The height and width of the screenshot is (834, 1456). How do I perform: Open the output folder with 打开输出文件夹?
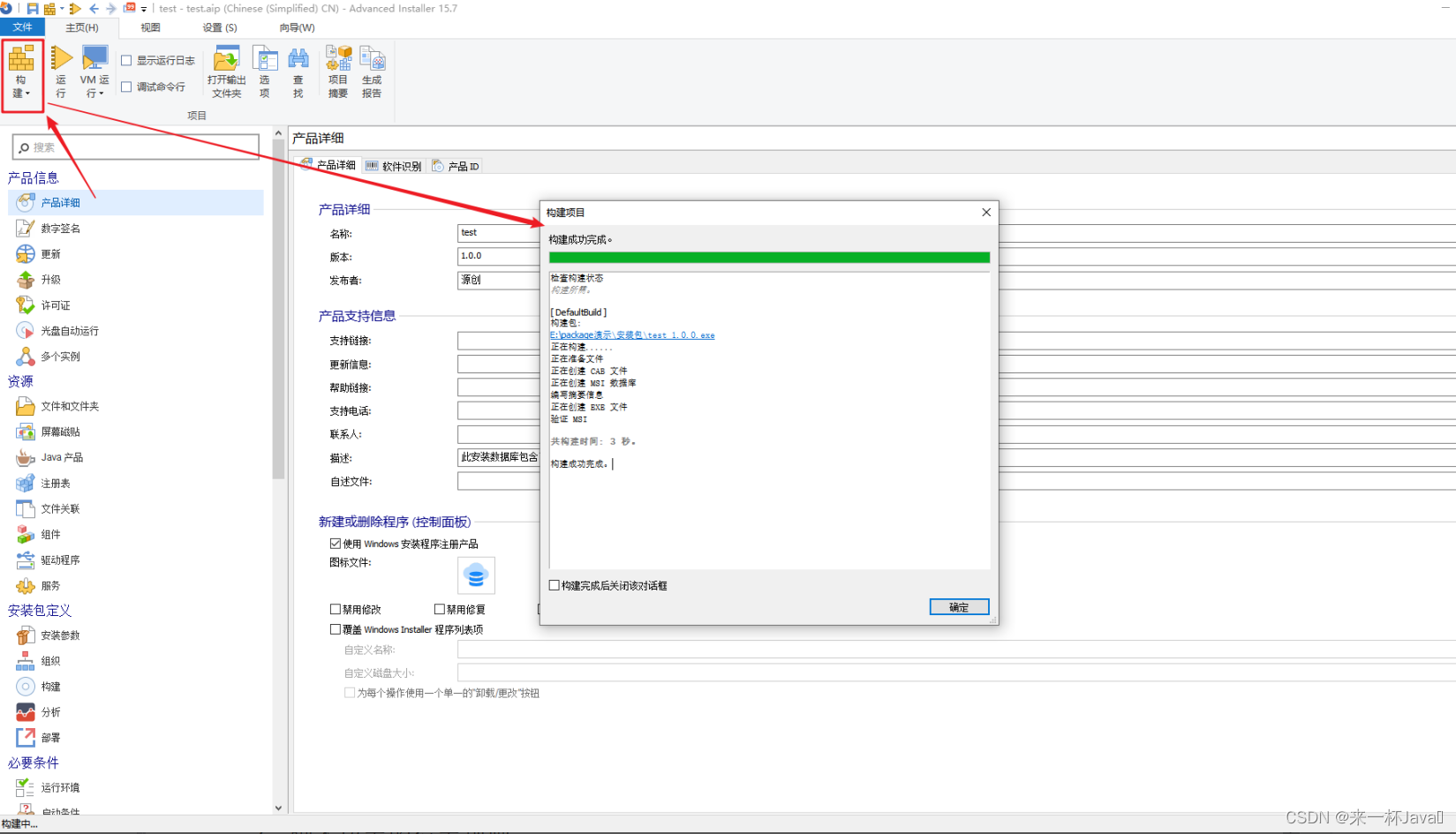click(226, 71)
